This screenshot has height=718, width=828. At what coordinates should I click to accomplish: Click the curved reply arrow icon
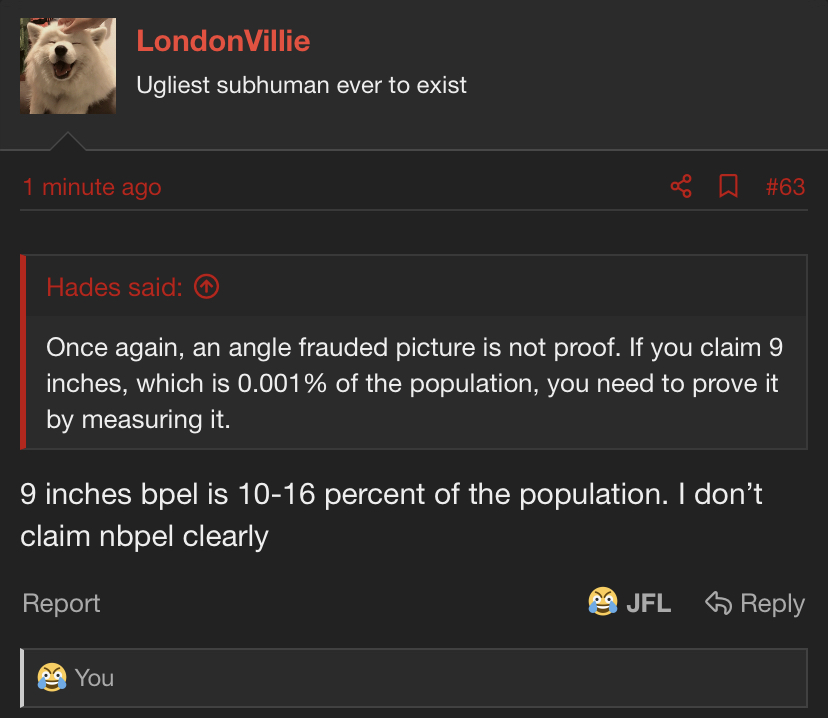click(x=719, y=602)
